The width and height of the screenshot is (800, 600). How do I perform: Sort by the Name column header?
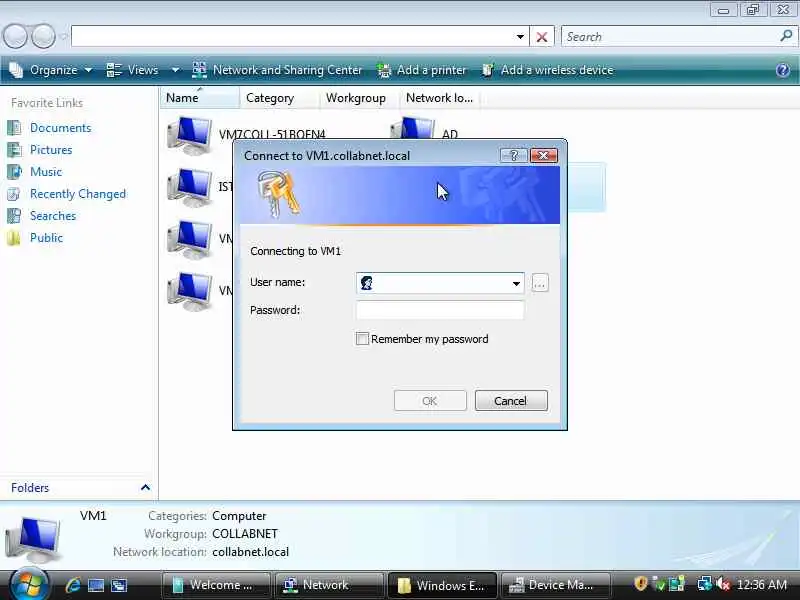(199, 97)
